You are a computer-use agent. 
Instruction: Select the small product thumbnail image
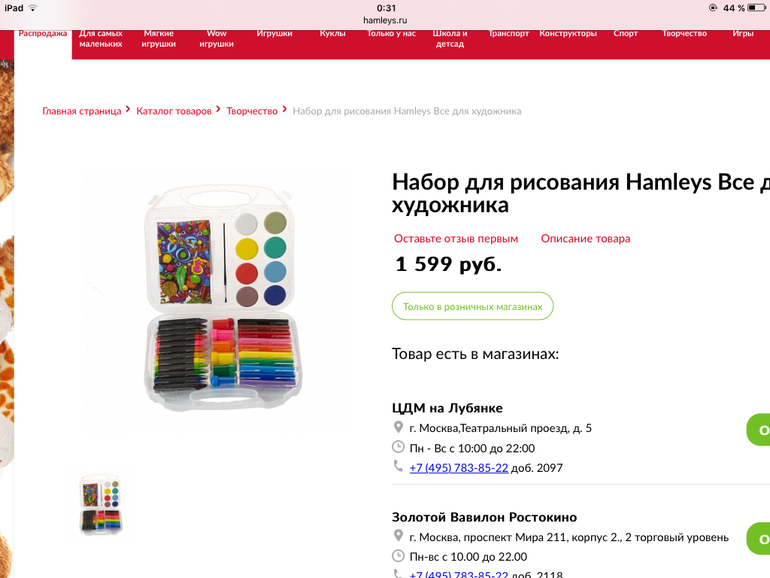pyautogui.click(x=101, y=504)
